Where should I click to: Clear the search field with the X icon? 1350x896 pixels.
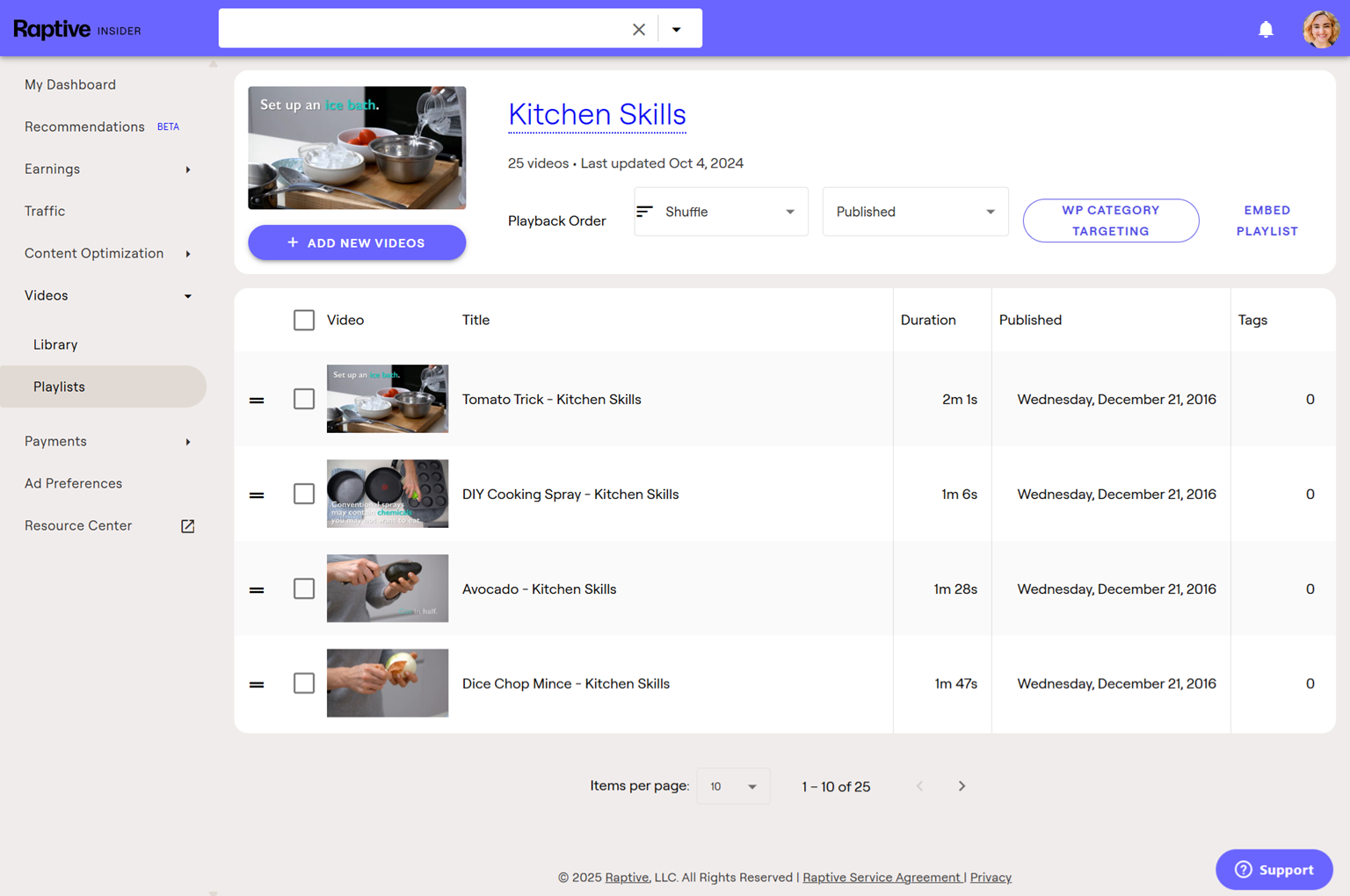pos(639,29)
